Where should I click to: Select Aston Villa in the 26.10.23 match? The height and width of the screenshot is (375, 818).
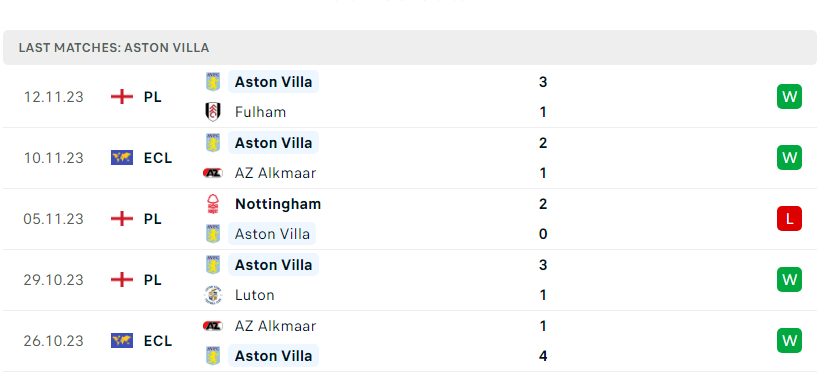pos(273,356)
